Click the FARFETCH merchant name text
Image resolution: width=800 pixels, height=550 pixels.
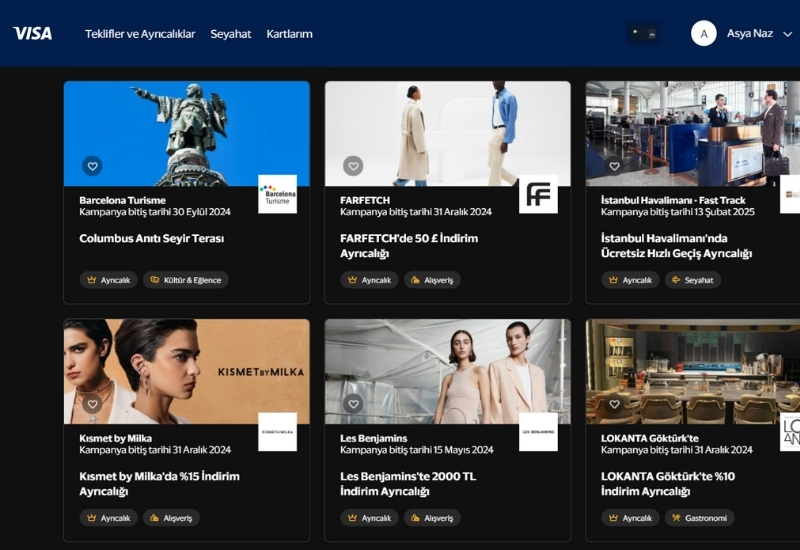pyautogui.click(x=365, y=200)
